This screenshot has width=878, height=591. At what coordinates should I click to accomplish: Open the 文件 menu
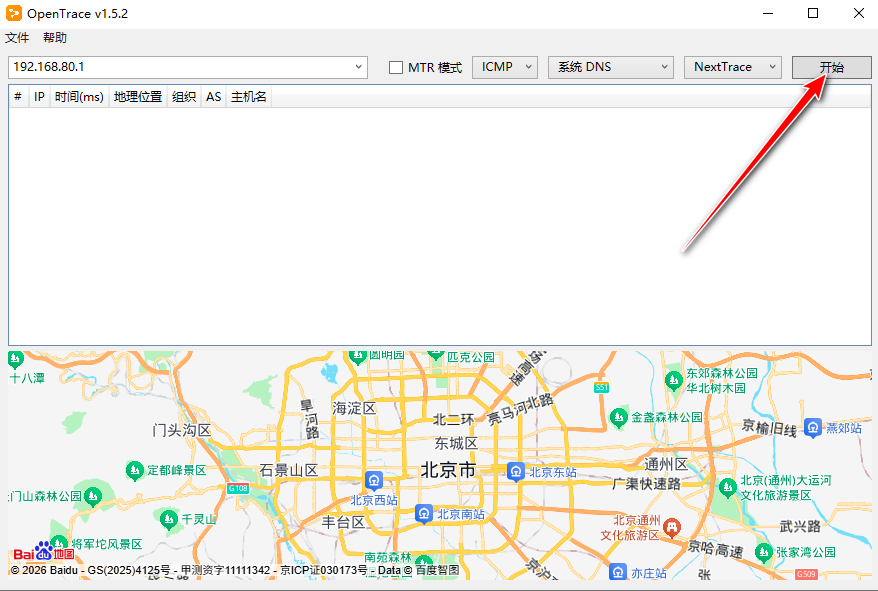(17, 38)
